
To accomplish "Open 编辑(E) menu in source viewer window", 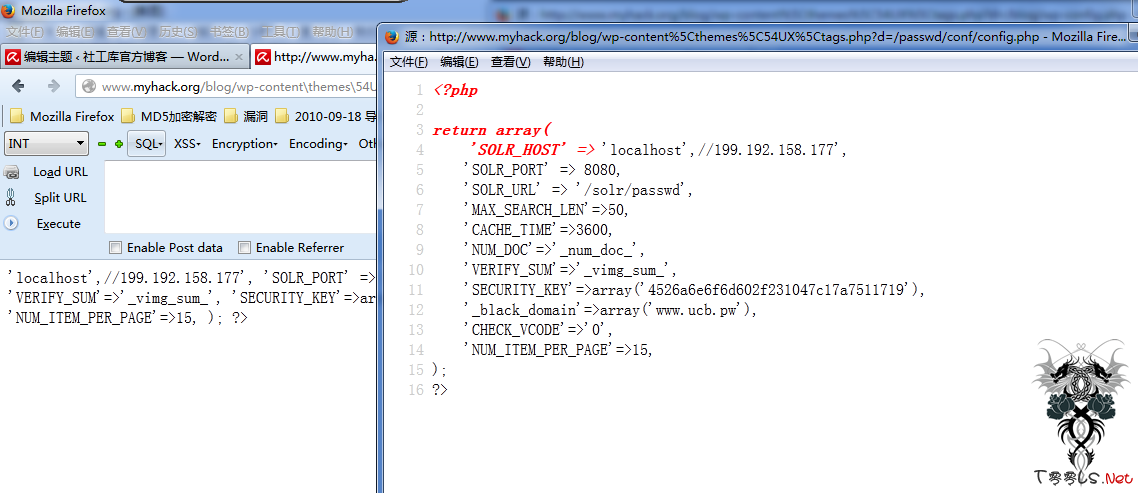I will [459, 62].
